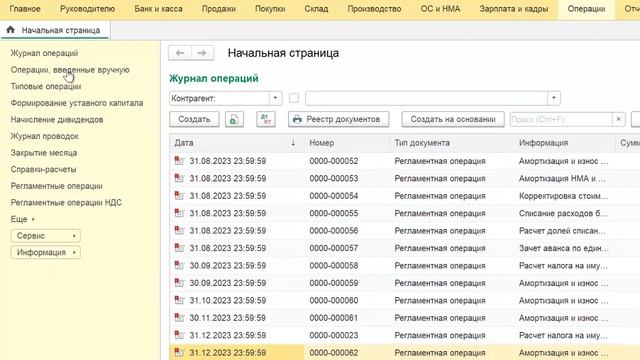Screen dimensions: 640x360
Task: Click the Поиск (Ctrl+F) search field
Action: pos(561,119)
